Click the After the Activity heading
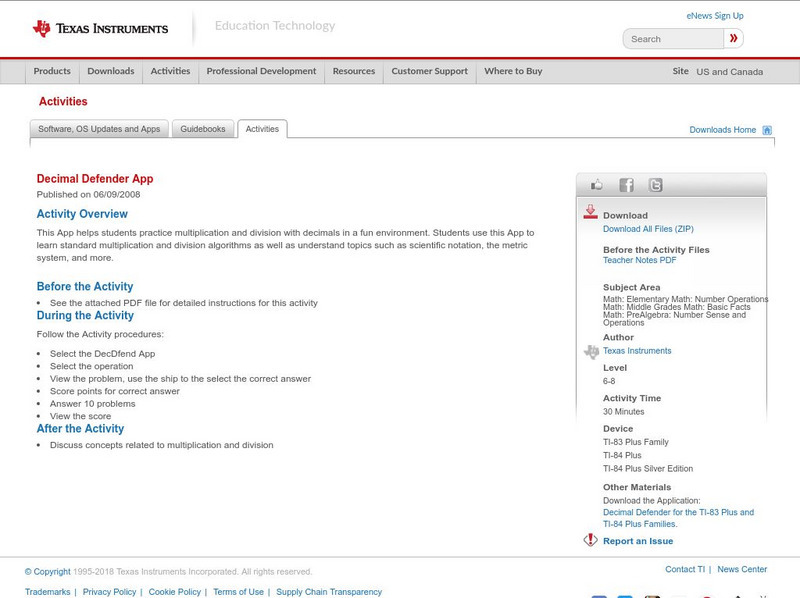Screen dimensions: 800x598 tap(80, 429)
